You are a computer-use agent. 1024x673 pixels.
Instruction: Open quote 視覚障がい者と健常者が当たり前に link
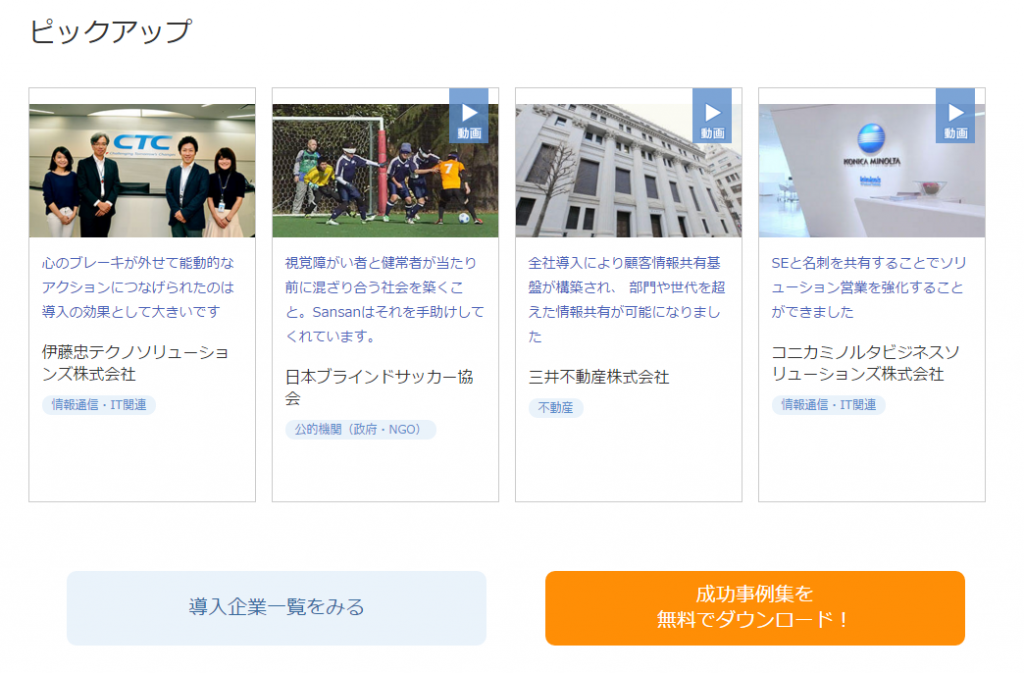(385, 300)
